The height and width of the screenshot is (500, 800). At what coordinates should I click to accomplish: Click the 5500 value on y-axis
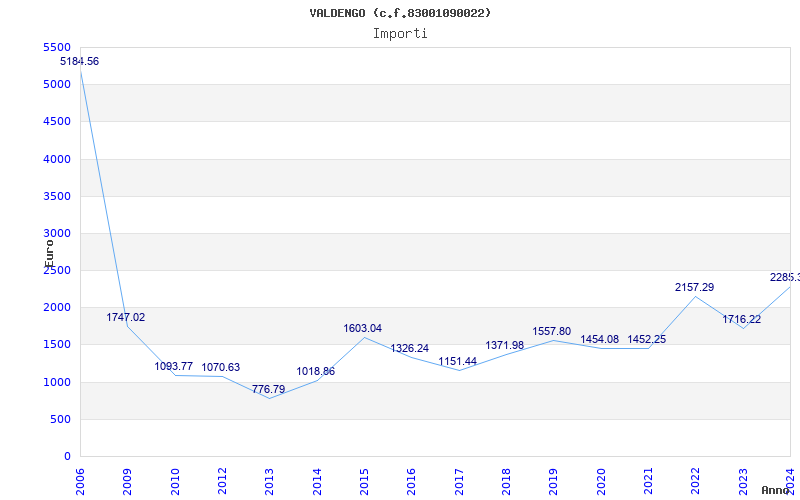click(57, 47)
